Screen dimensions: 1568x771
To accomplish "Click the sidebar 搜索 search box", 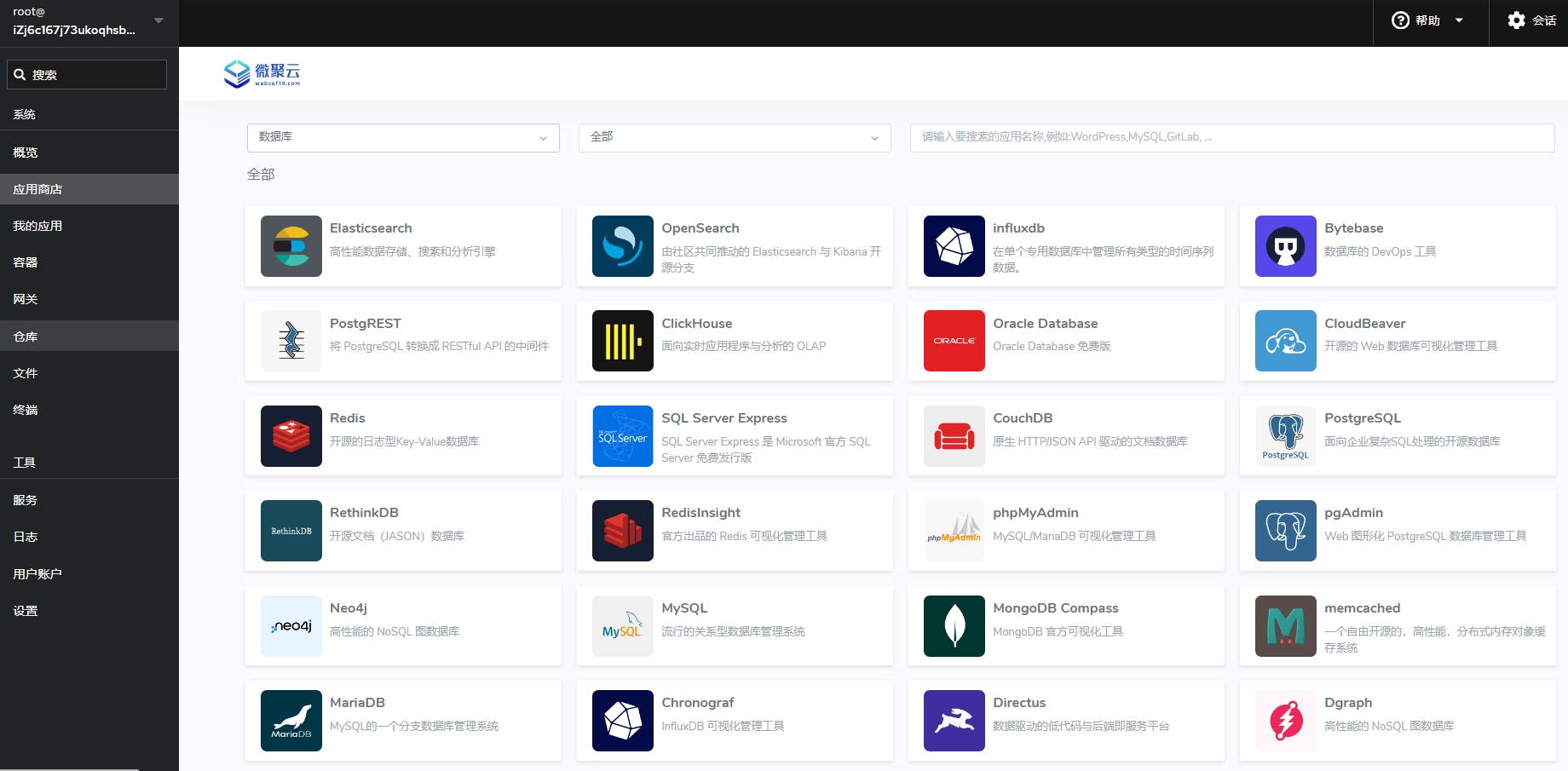I will 87,75.
